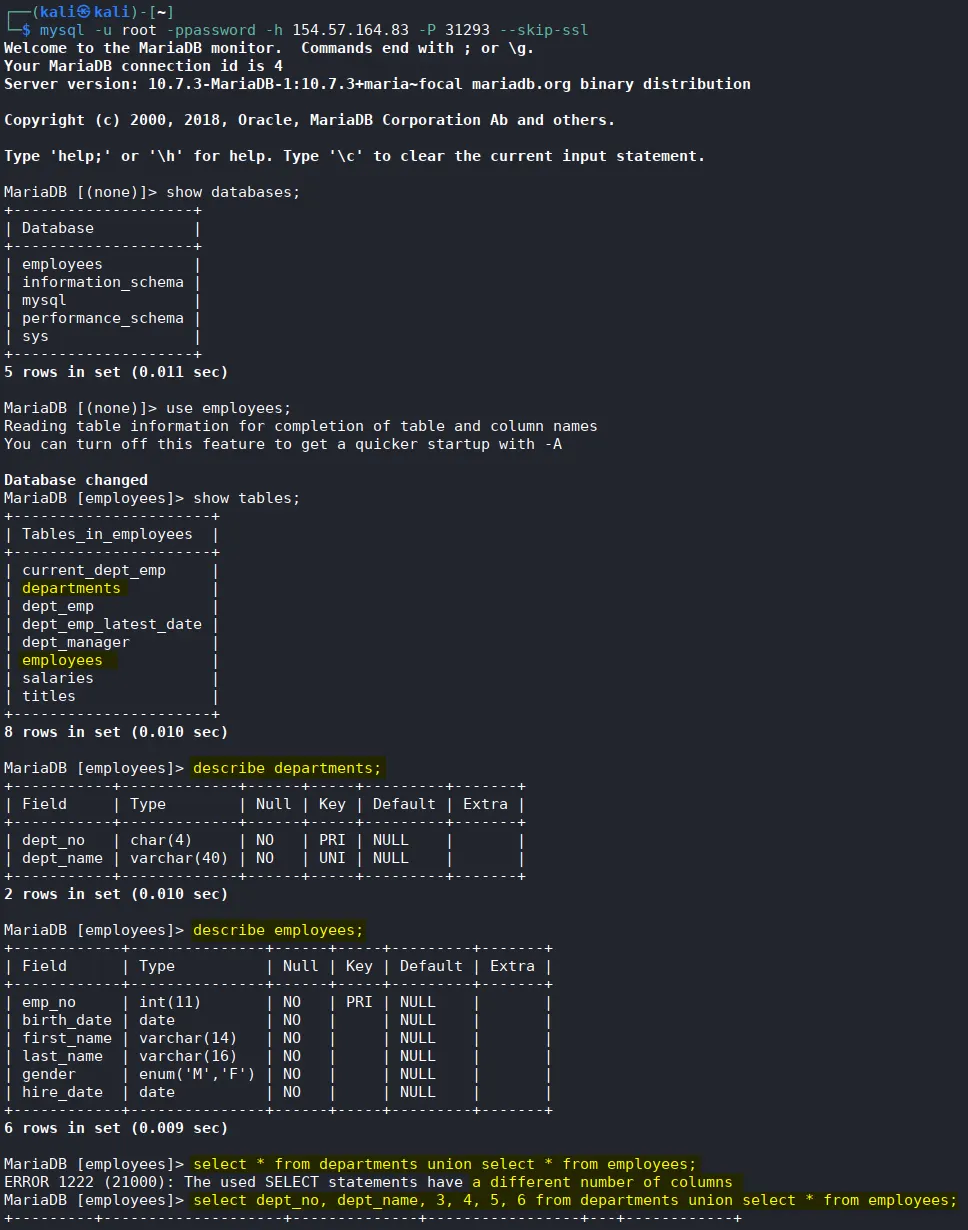Click 'performance_schema' in the database list
Viewport: 968px width, 1230px height.
[x=102, y=318]
